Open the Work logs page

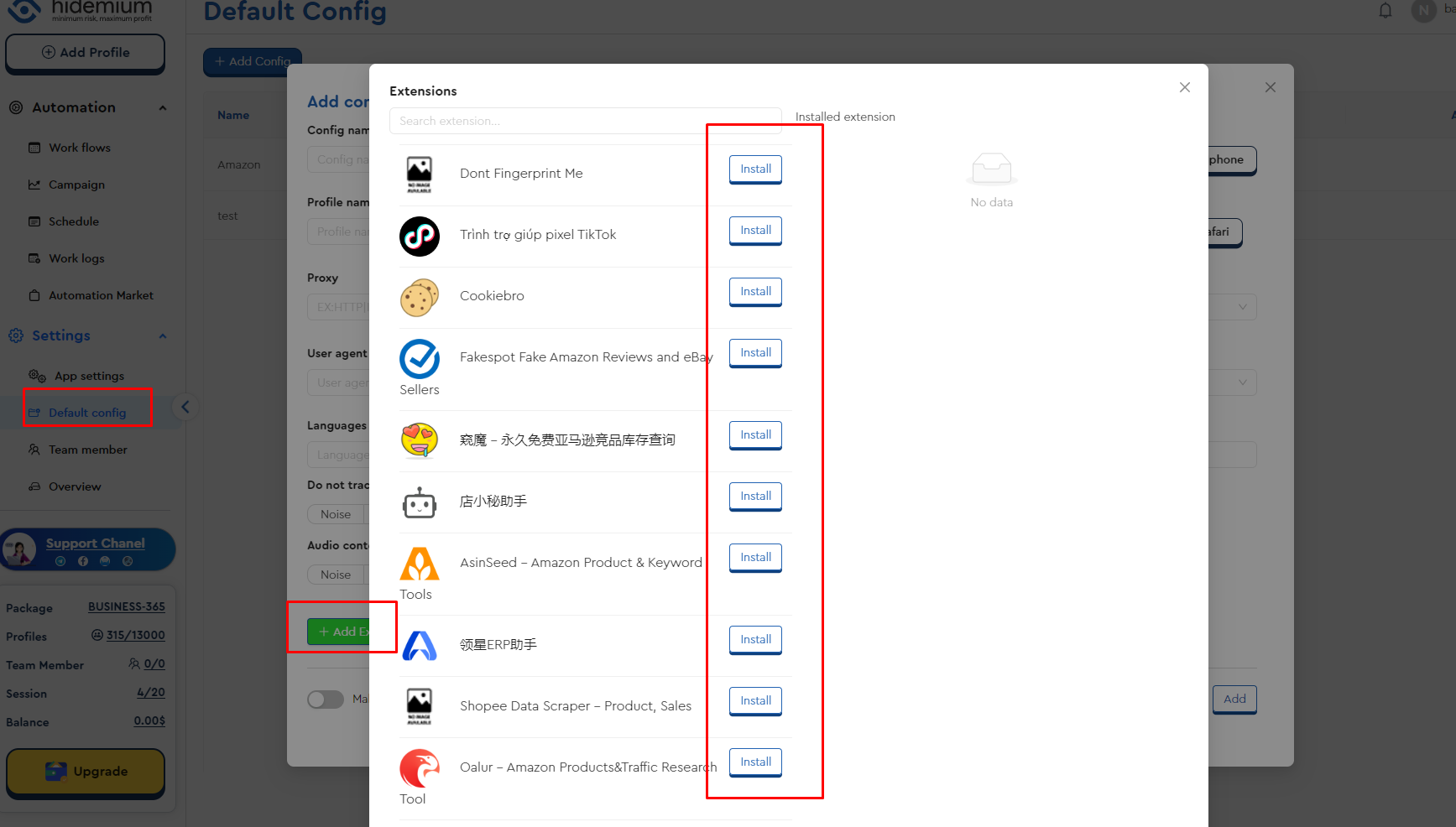(76, 258)
